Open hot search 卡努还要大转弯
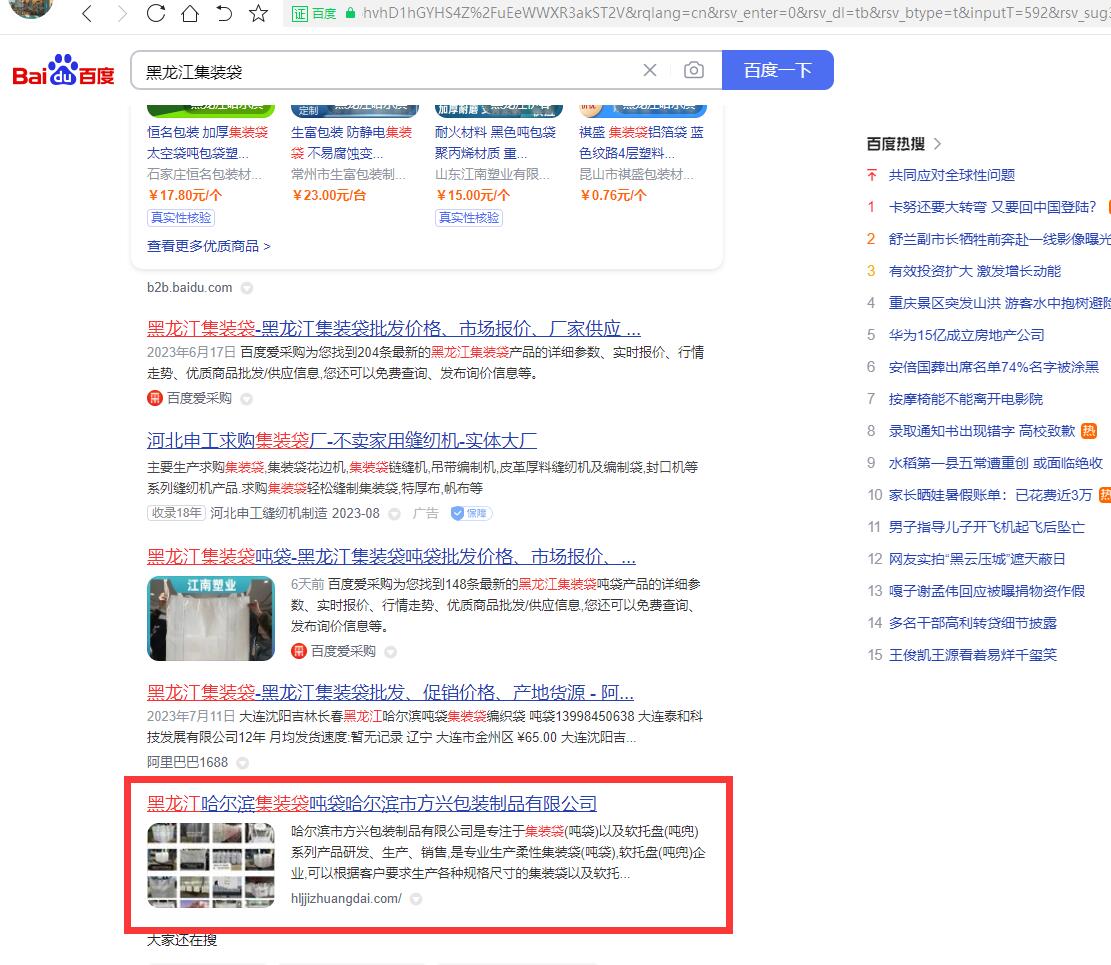Screen dimensions: 1111x965 [x=992, y=207]
